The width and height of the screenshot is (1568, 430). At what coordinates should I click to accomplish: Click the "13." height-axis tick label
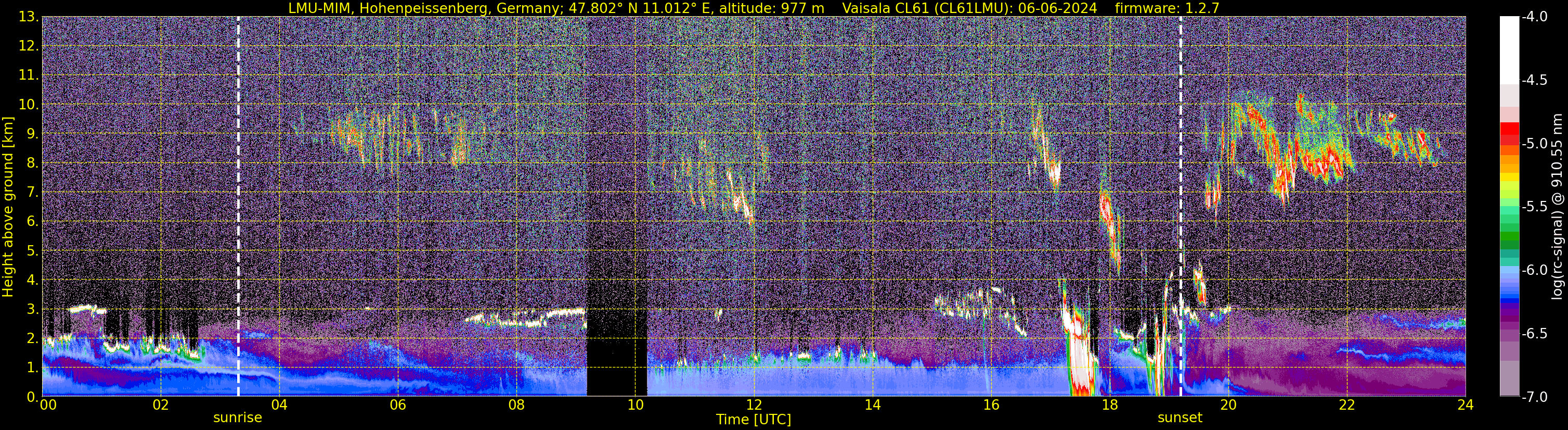pyautogui.click(x=29, y=17)
